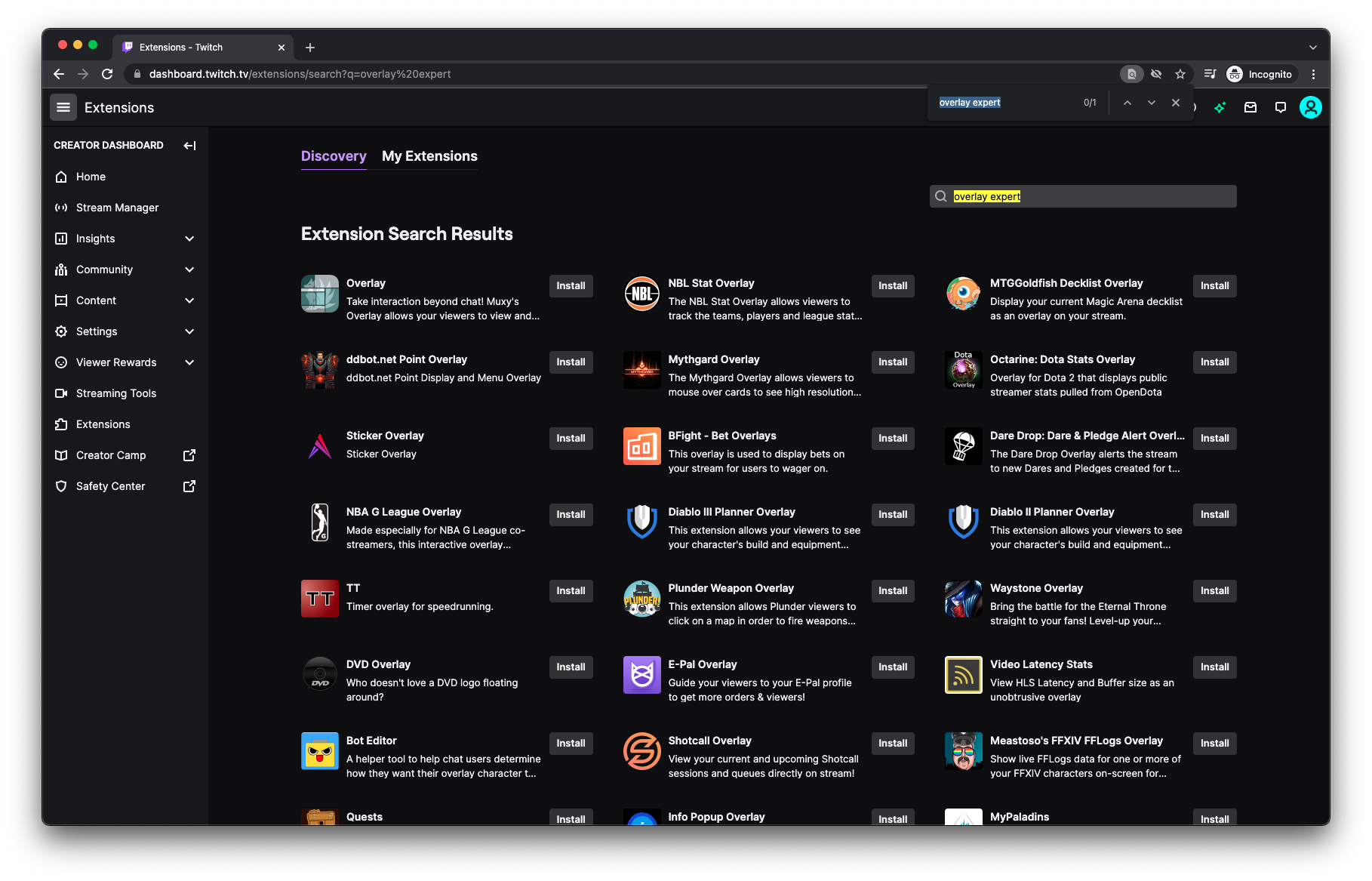
Task: Open the Shotcall Overlay title link
Action: click(x=709, y=741)
